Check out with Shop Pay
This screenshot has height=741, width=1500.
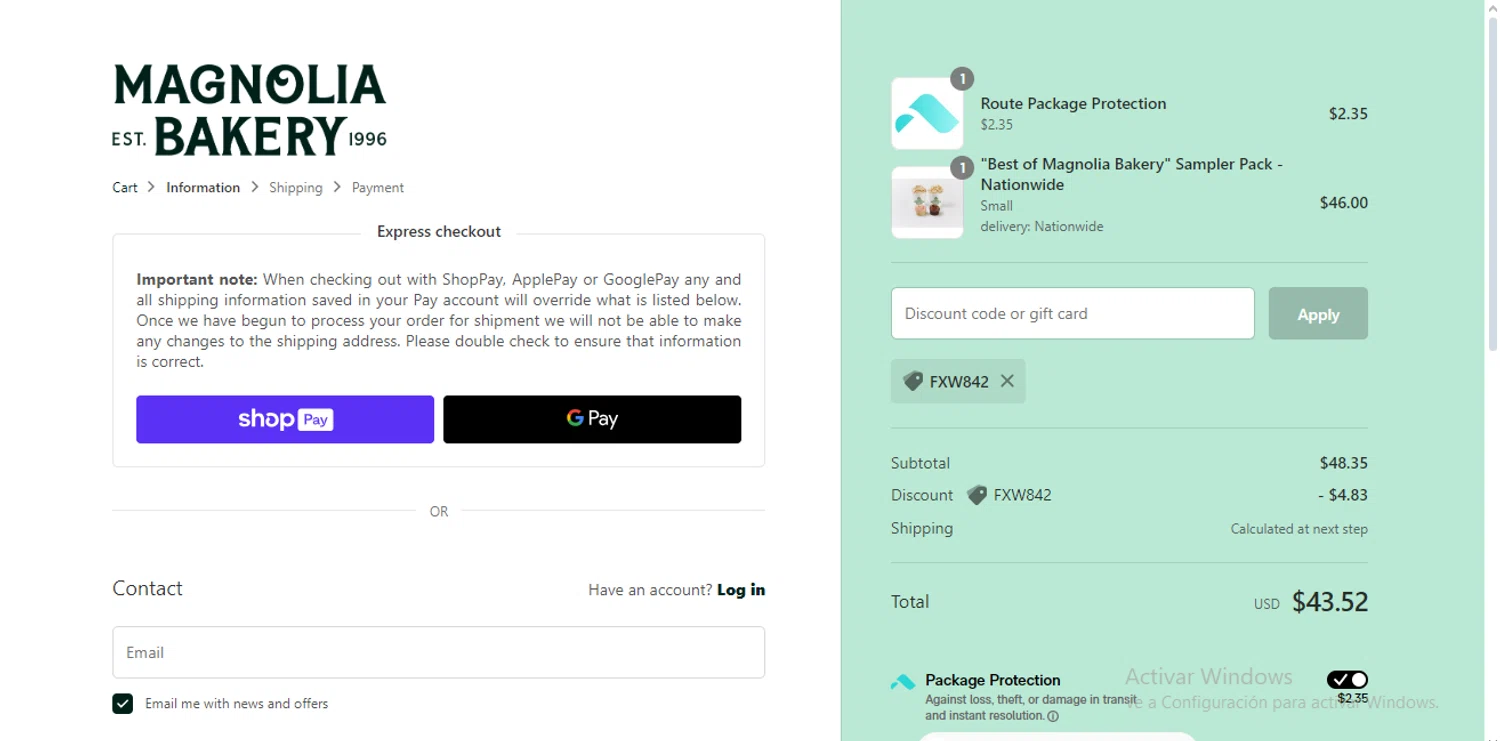[285, 419]
